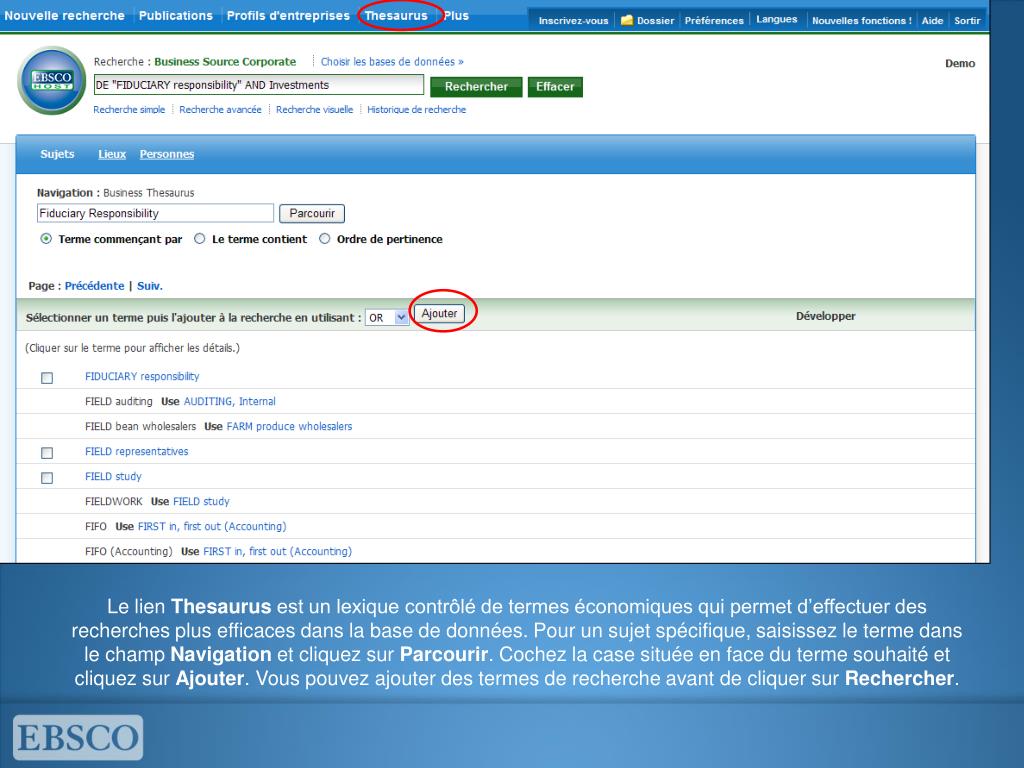The width and height of the screenshot is (1024, 768).
Task: Click the Ajouter button
Action: click(x=440, y=313)
